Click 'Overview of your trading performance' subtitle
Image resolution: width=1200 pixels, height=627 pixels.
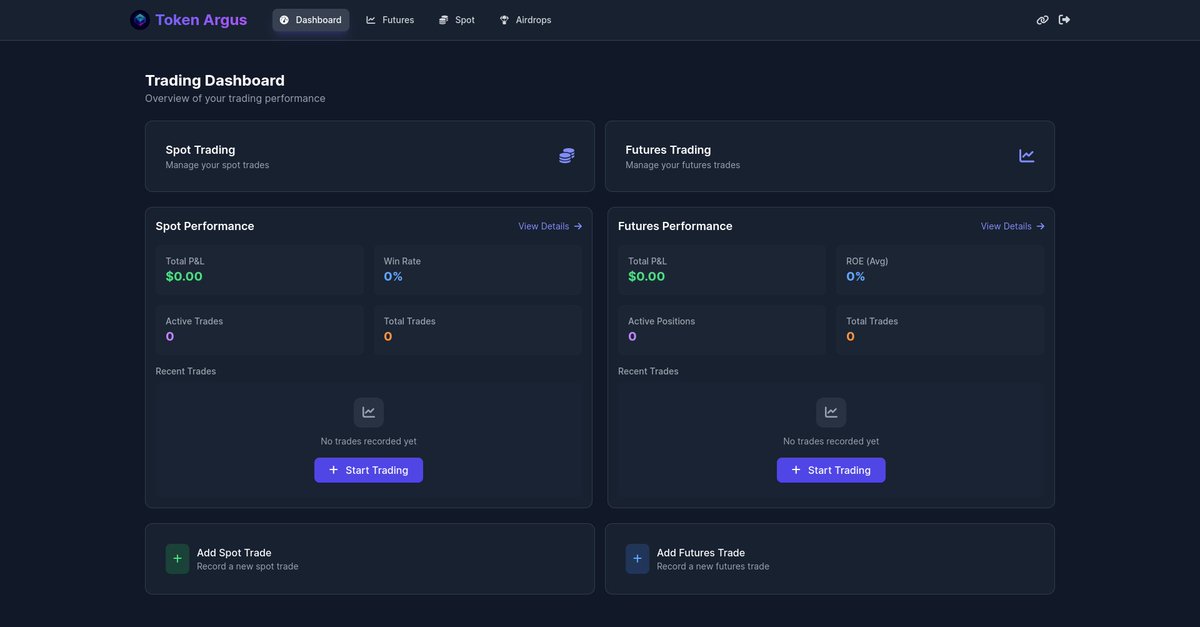(x=235, y=99)
